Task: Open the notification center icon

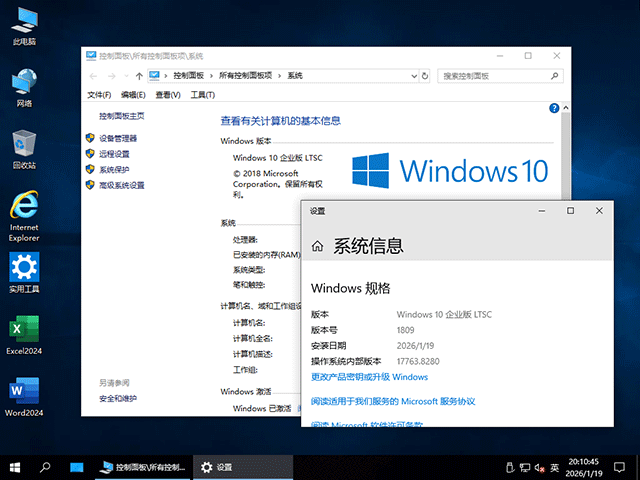Action: point(619,467)
